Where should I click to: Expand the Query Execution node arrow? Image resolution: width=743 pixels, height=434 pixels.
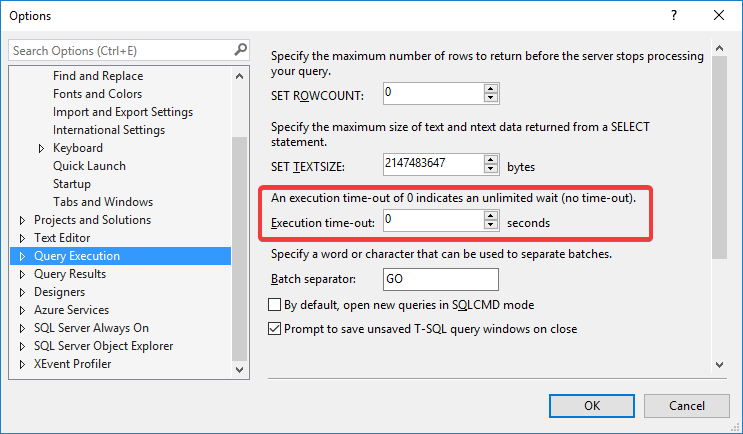[x=22, y=256]
